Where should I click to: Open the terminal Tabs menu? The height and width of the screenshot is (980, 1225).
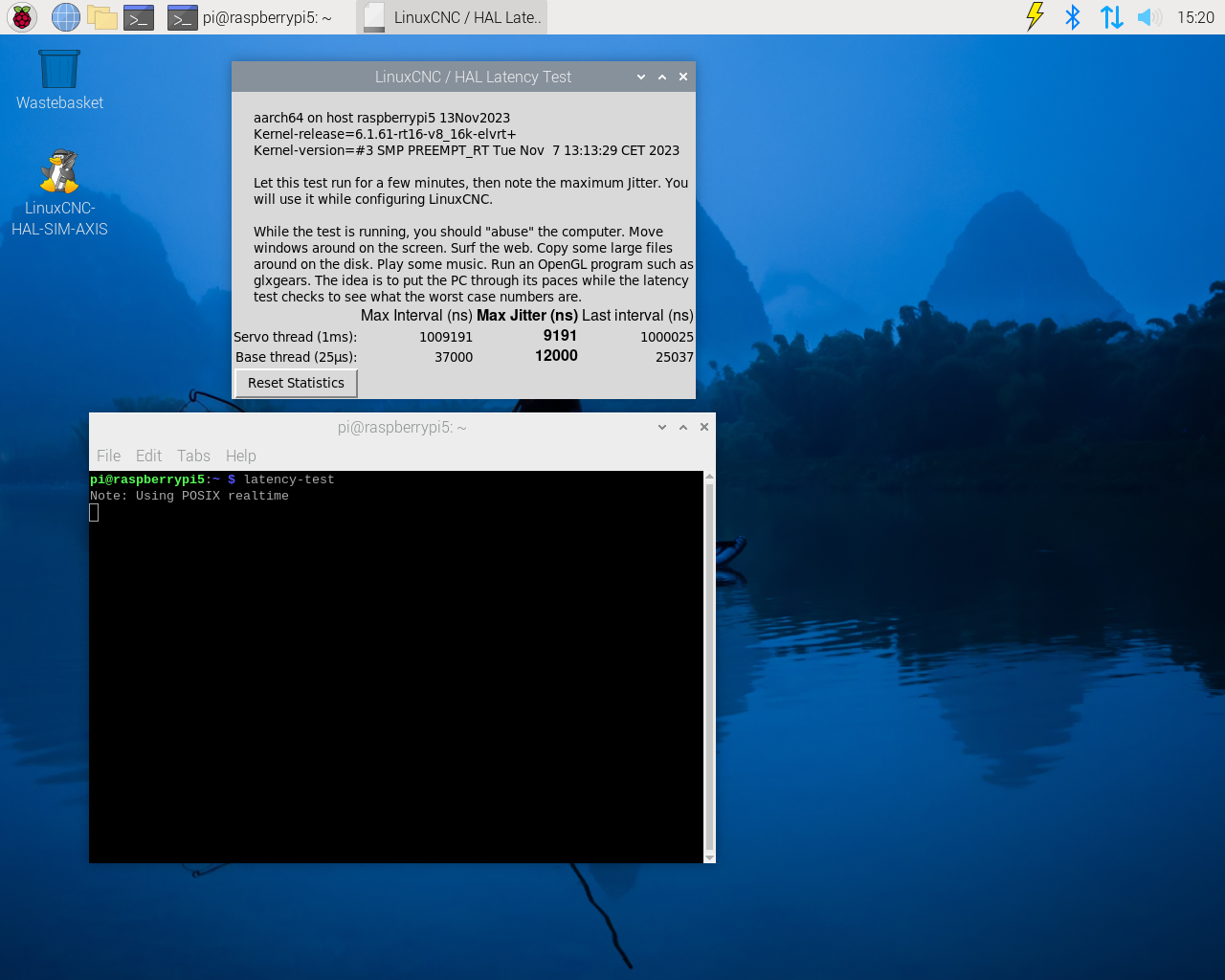193,456
